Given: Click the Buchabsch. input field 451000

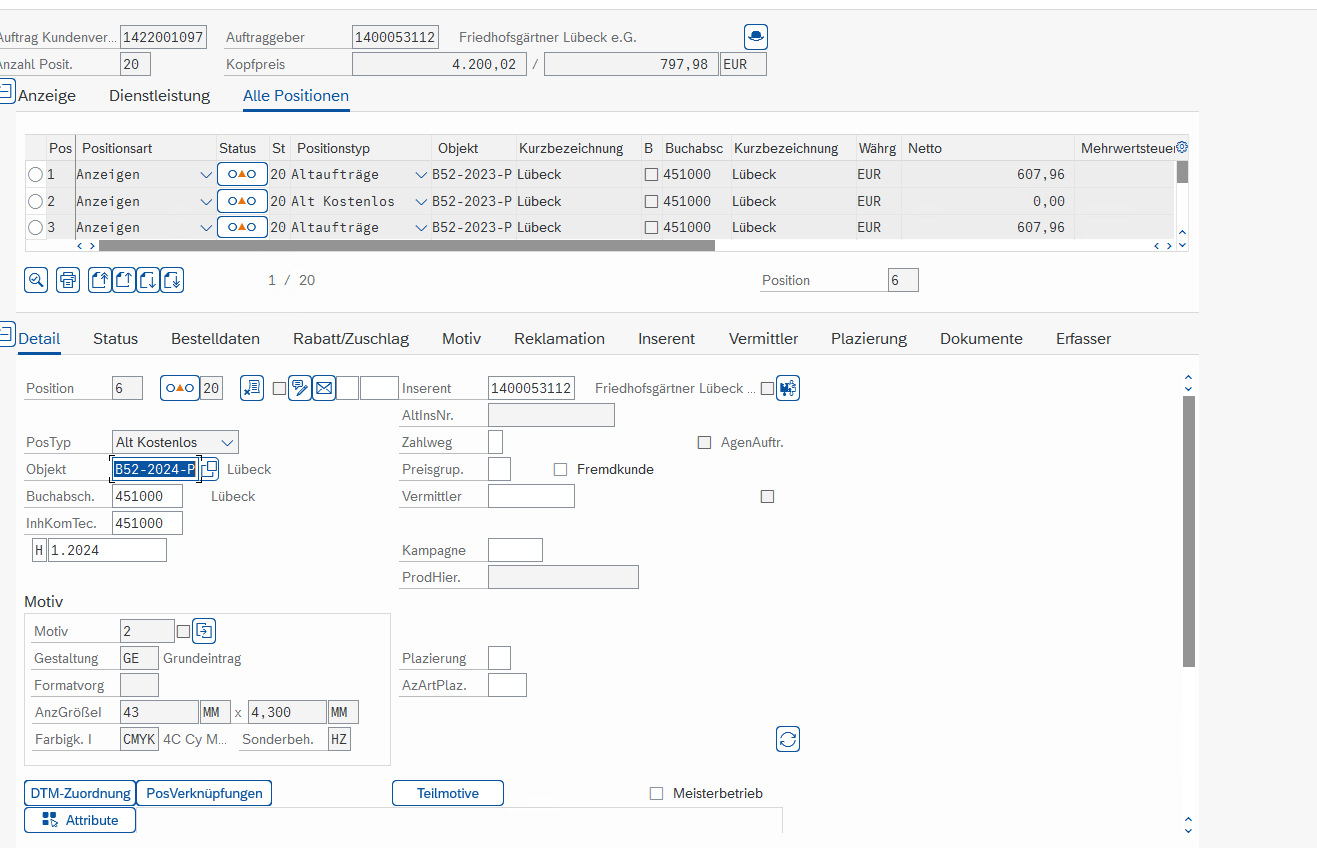Looking at the screenshot, I should 147,496.
